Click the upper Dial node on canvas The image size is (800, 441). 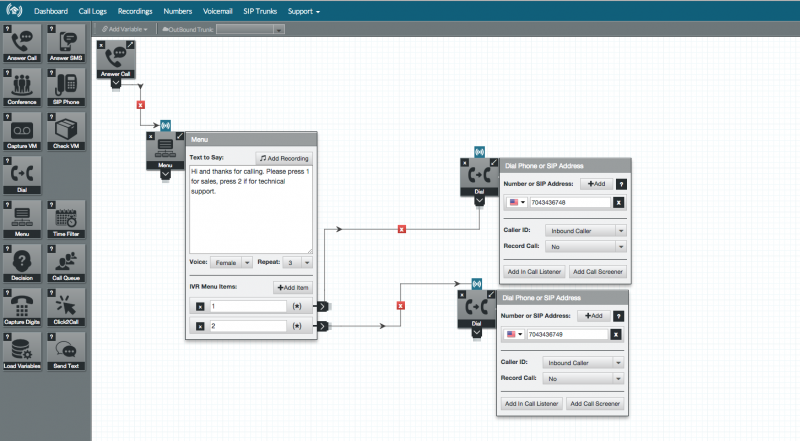click(x=479, y=177)
